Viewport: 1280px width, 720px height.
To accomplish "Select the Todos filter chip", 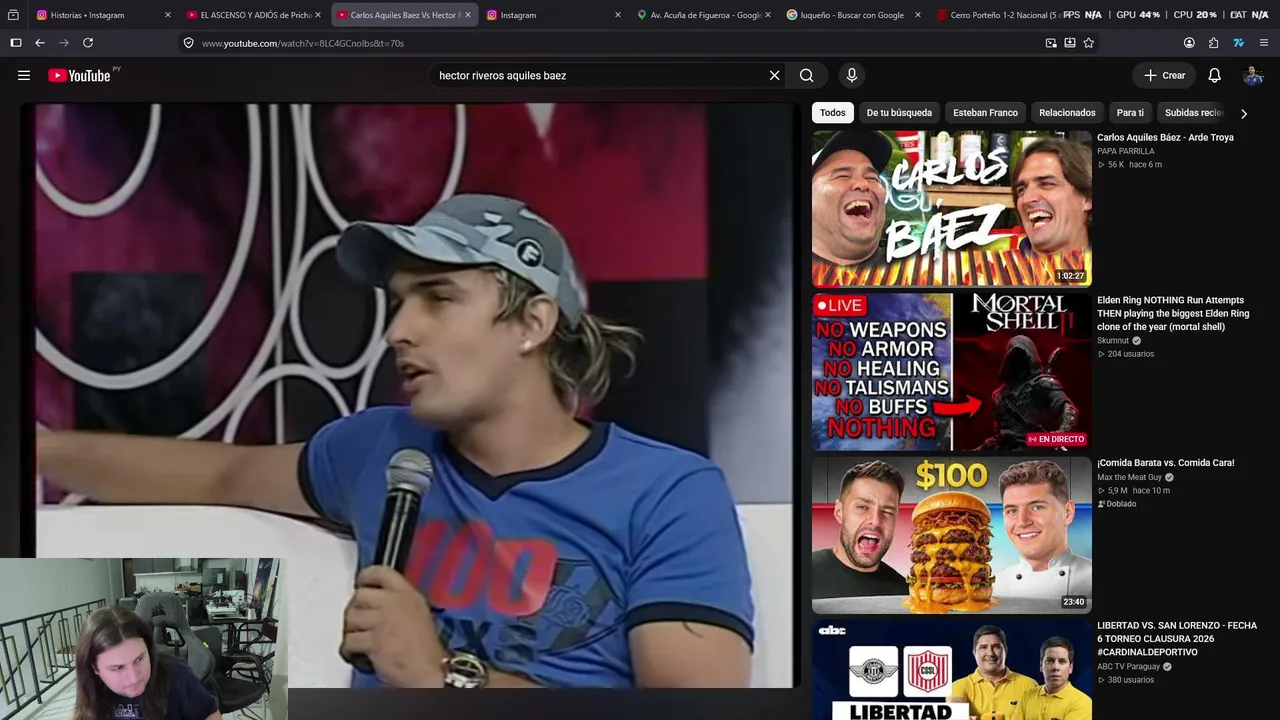I will click(833, 113).
